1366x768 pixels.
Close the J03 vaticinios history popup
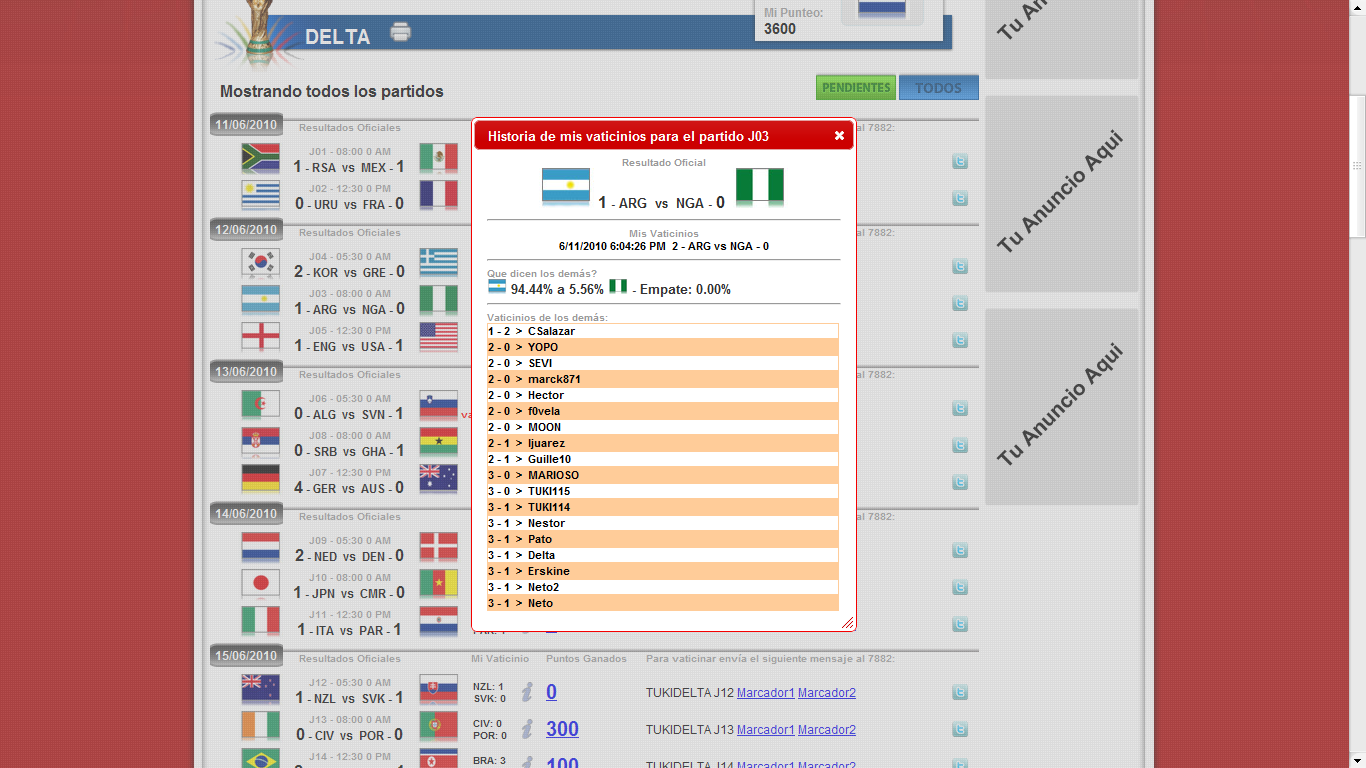[839, 136]
